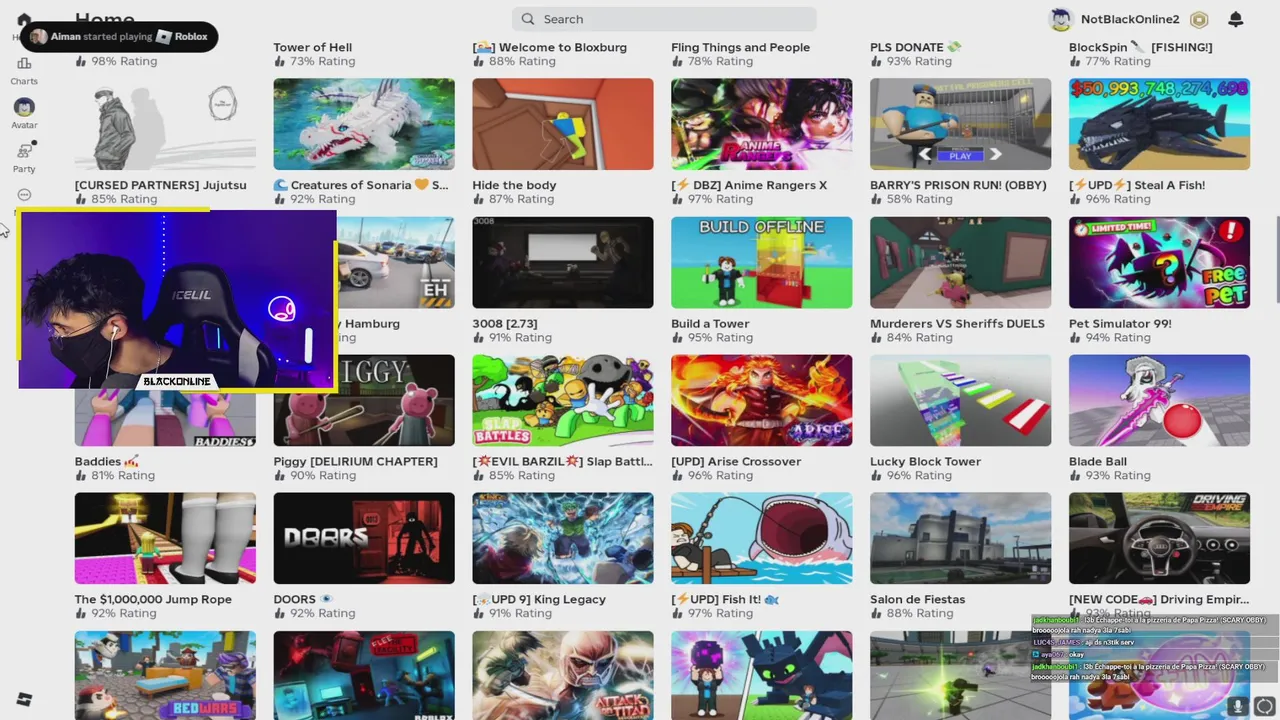
Task: Open Driving Empire game thumbnail
Action: (1160, 538)
